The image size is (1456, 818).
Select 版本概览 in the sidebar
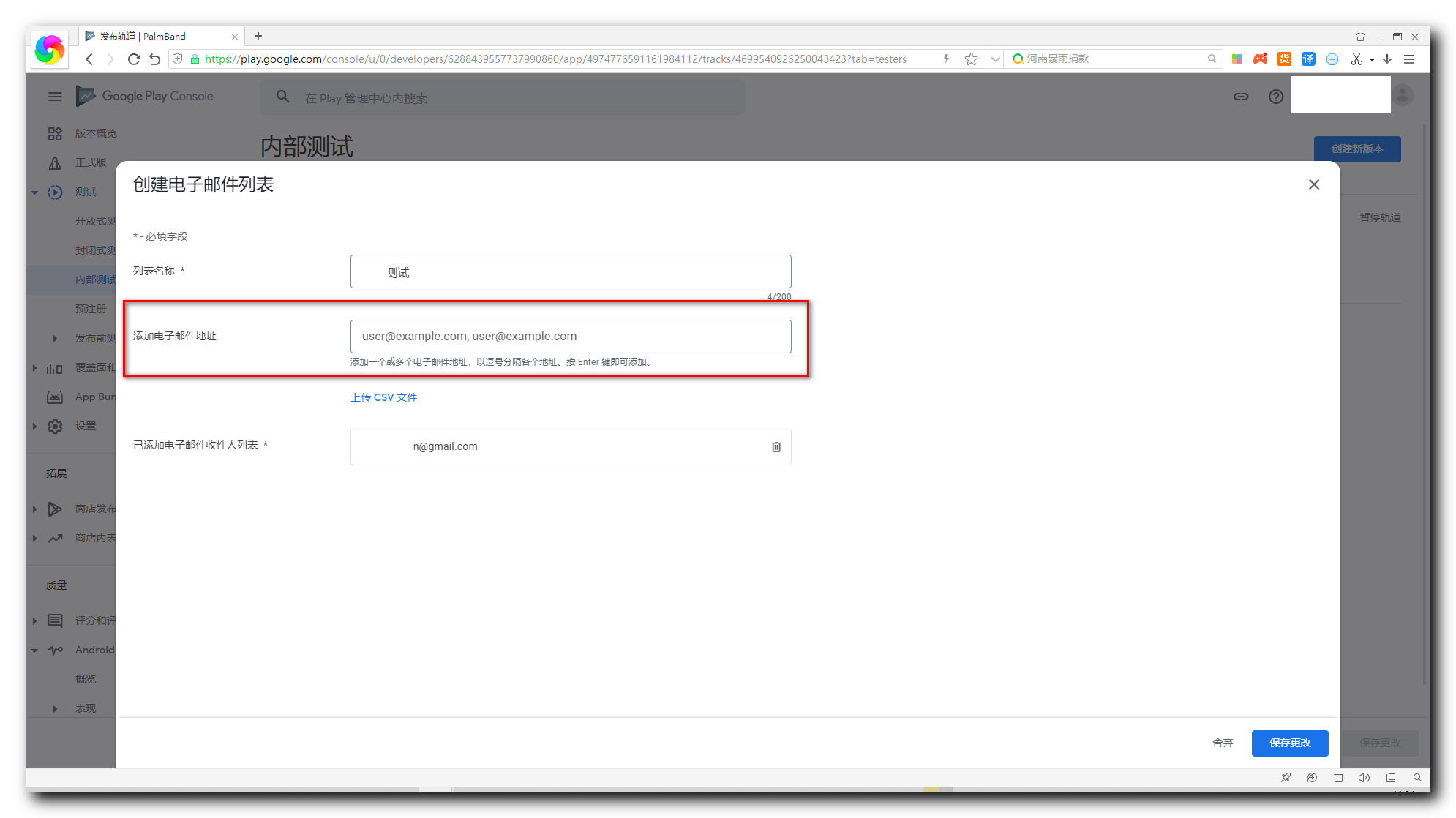(x=96, y=133)
